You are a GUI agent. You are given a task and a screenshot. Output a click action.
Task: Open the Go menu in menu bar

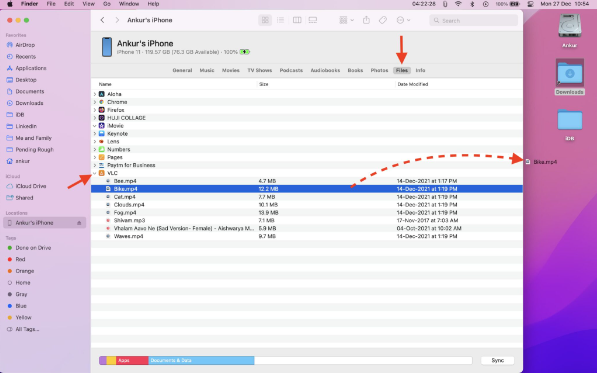(x=107, y=4)
